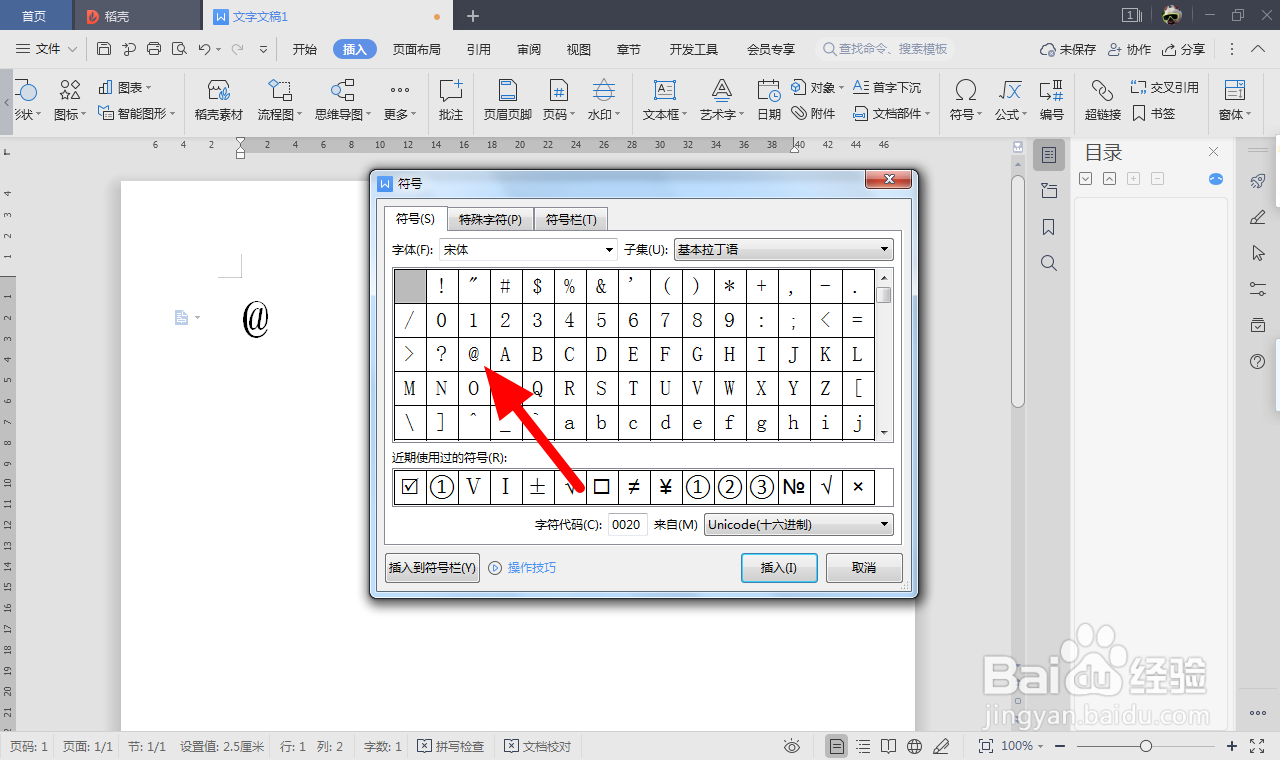1280x760 pixels.
Task: Toggle 文档校对 in status bar
Action: coord(537,746)
